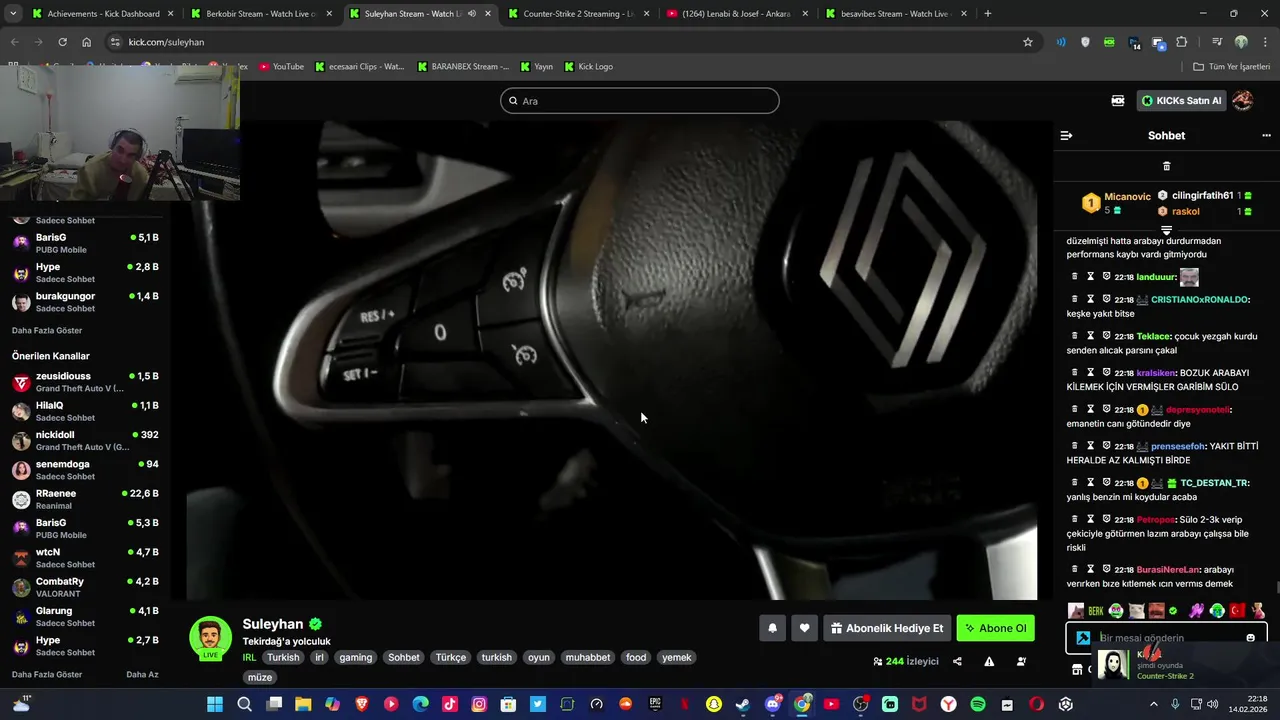Image resolution: width=1280 pixels, height=720 pixels.
Task: Collapse chat panel using arrow icon
Action: (x=1066, y=135)
